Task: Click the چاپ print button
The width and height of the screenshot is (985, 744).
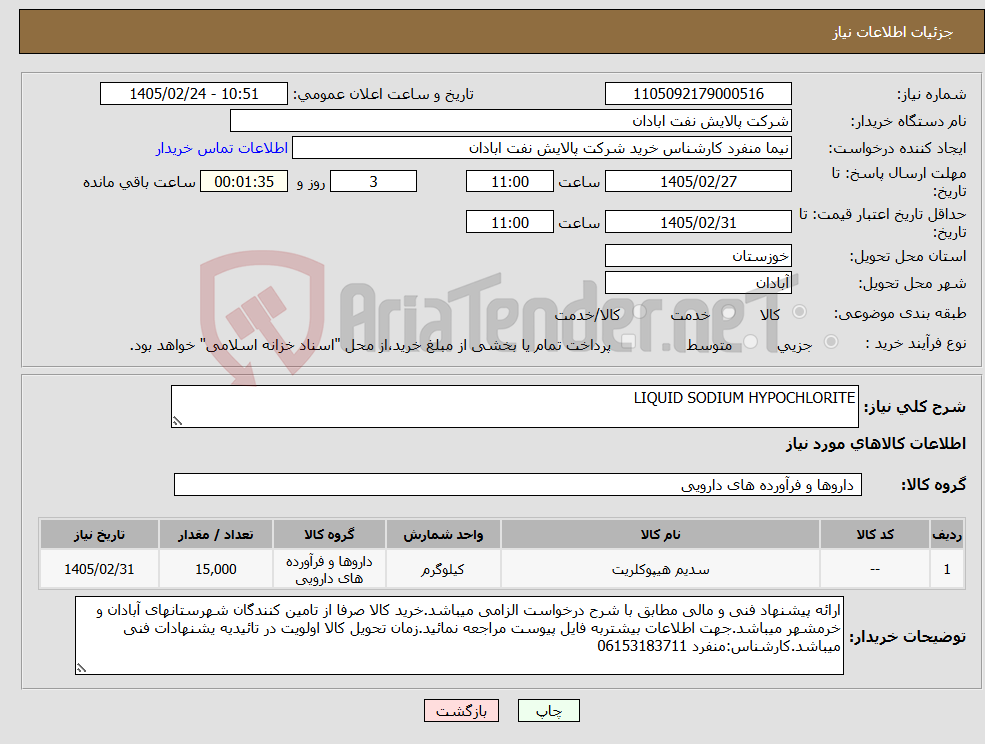Action: coord(548,711)
